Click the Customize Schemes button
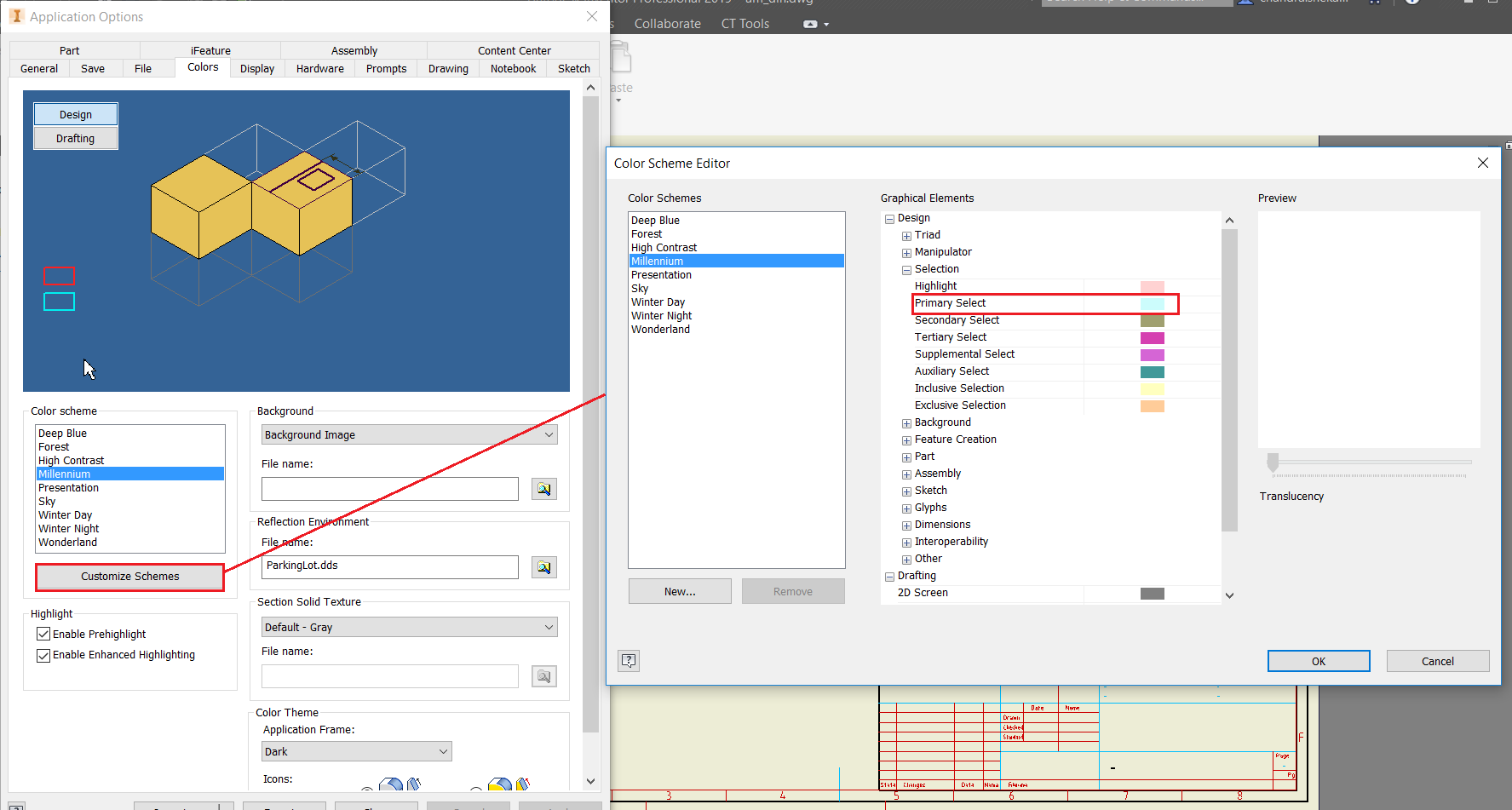The image size is (1512, 810). point(129,577)
